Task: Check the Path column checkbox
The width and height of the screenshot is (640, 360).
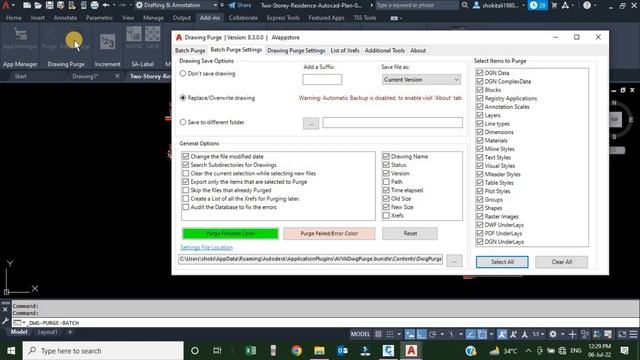Action: (386, 182)
